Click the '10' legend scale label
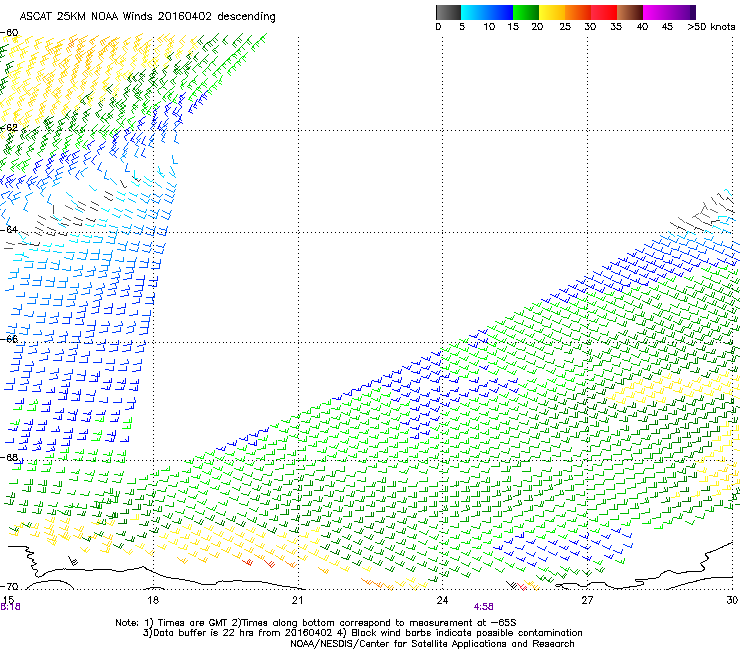This screenshot has height=650, width=740. point(489,27)
